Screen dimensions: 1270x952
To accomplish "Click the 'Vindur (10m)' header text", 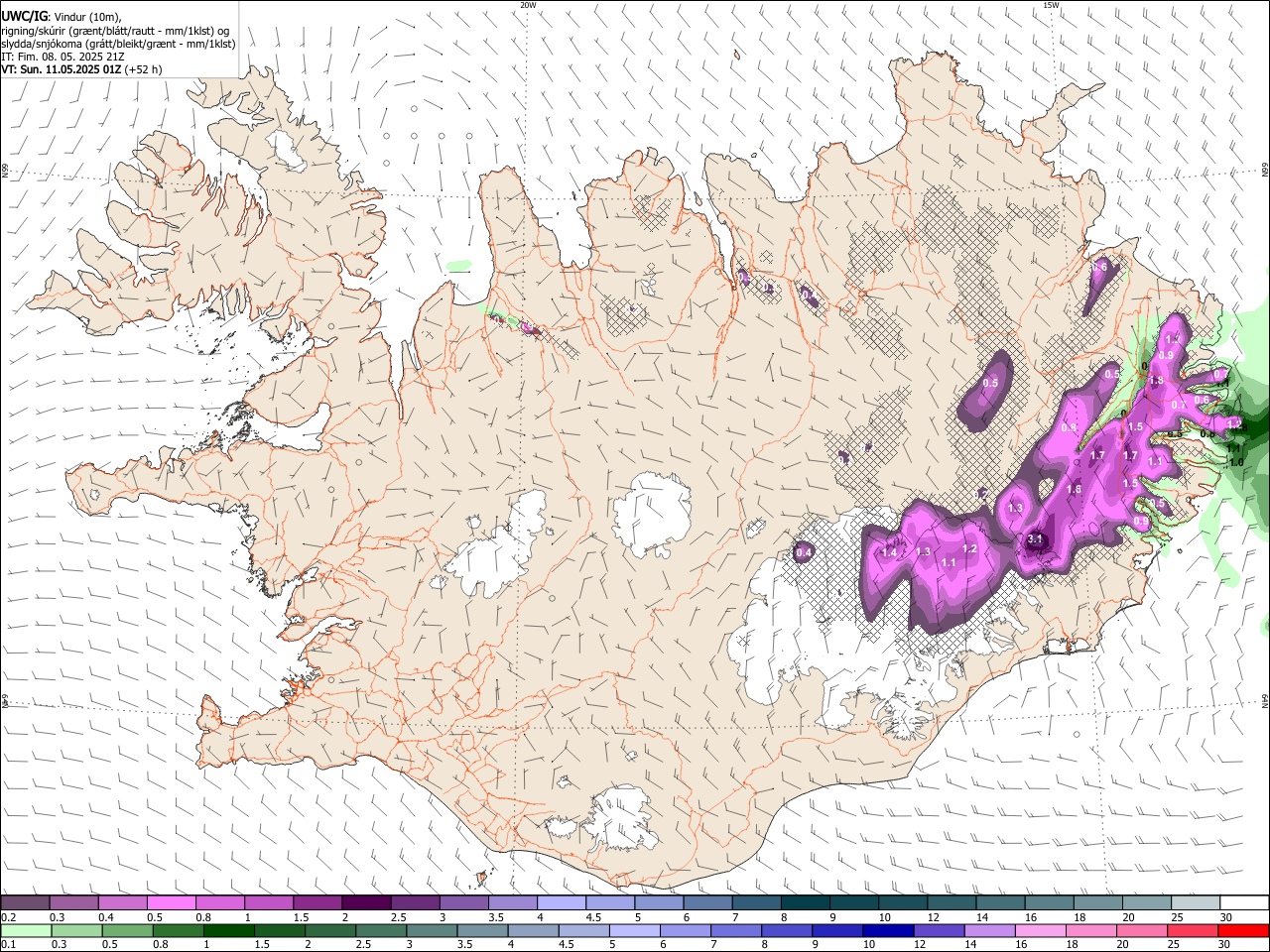I will [88, 17].
